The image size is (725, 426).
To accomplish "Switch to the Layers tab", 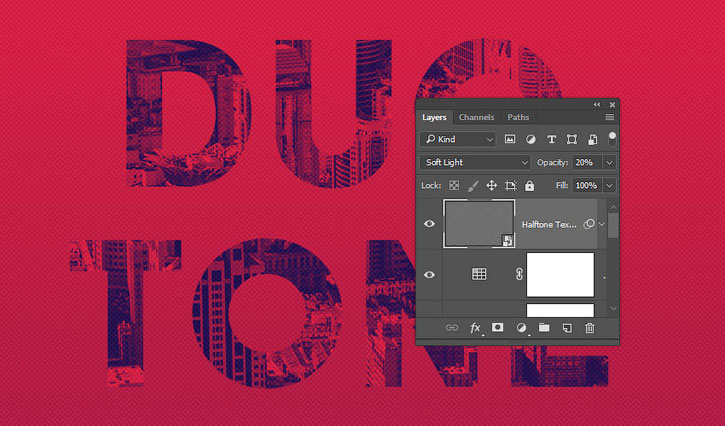I will point(434,117).
